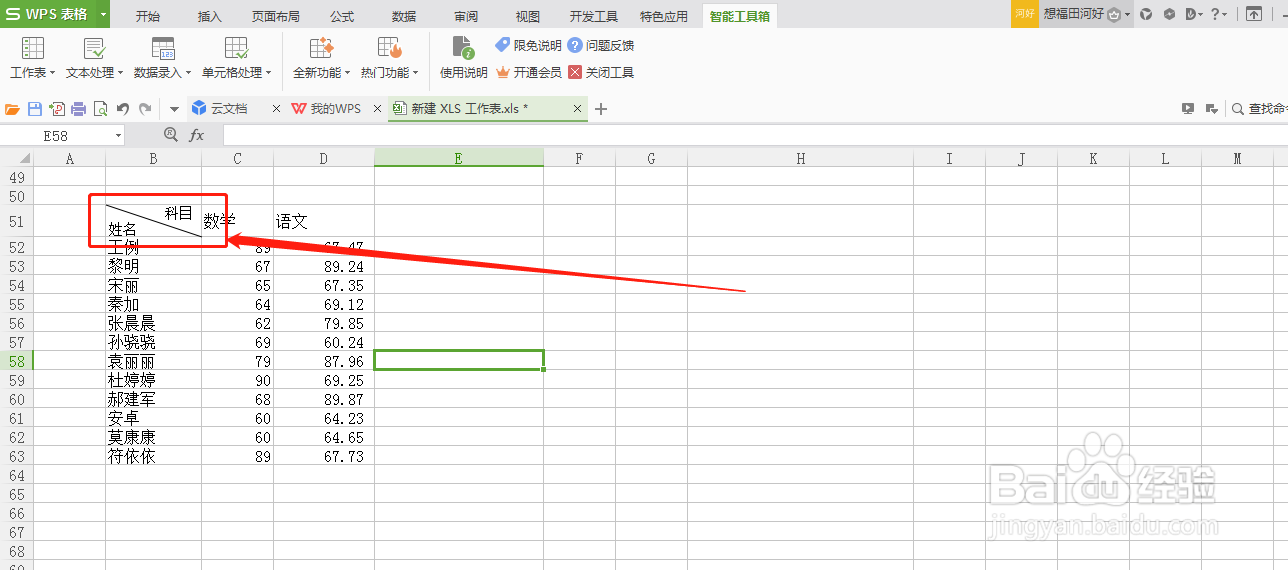Expand the 全新功能 menu
This screenshot has width=1288, height=570.
coord(322,72)
